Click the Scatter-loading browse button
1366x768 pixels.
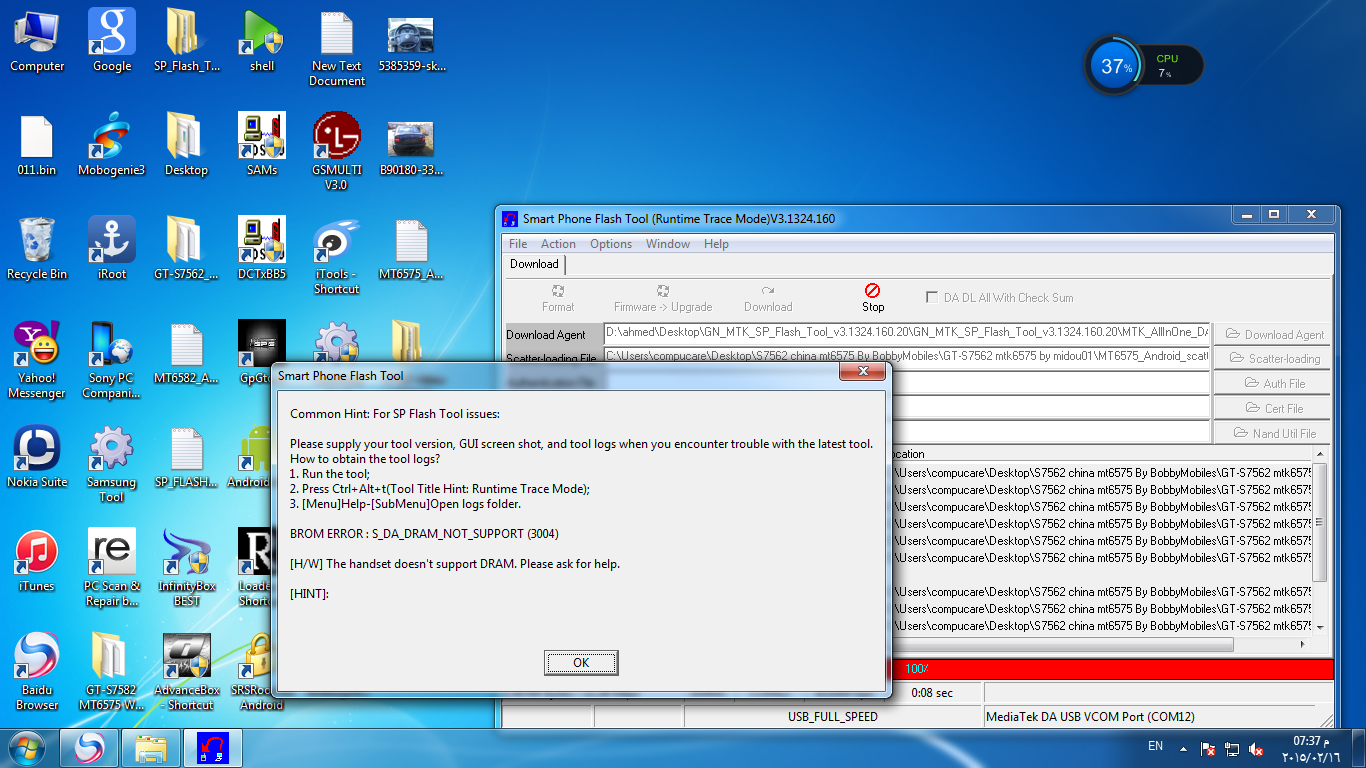click(x=1274, y=358)
